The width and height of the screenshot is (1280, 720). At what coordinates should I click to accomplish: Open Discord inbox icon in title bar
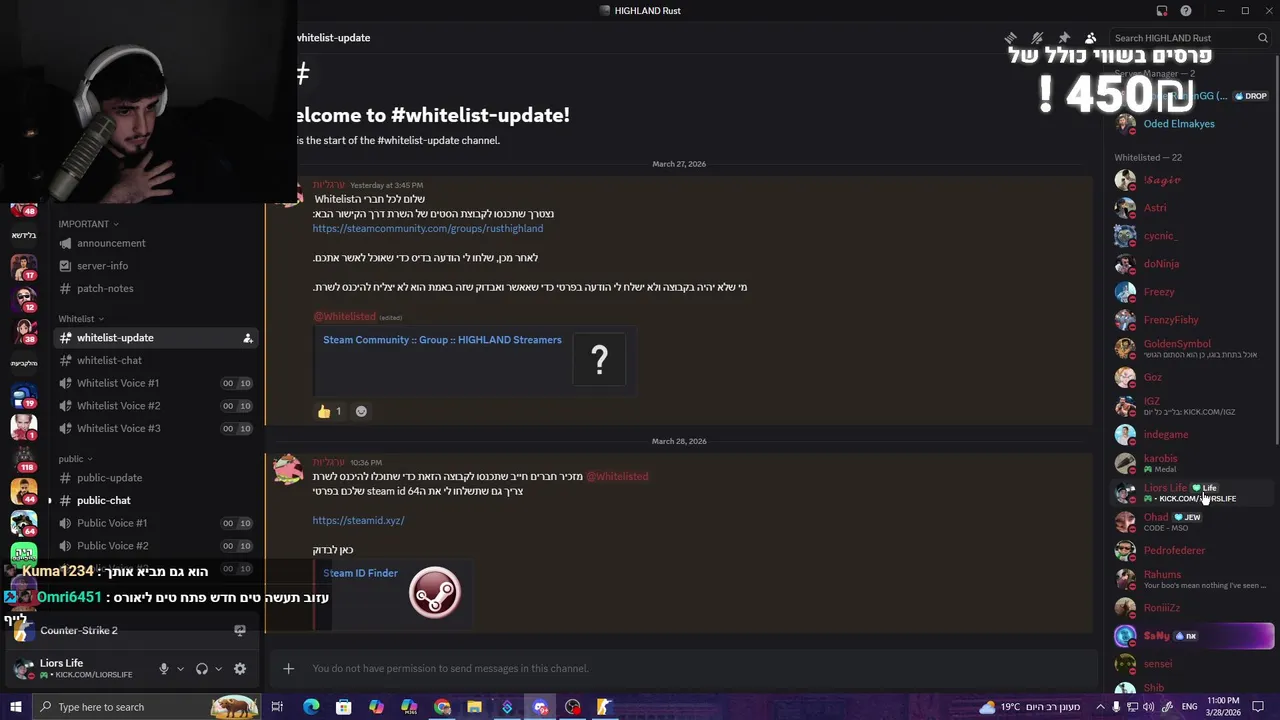[x=1162, y=11]
